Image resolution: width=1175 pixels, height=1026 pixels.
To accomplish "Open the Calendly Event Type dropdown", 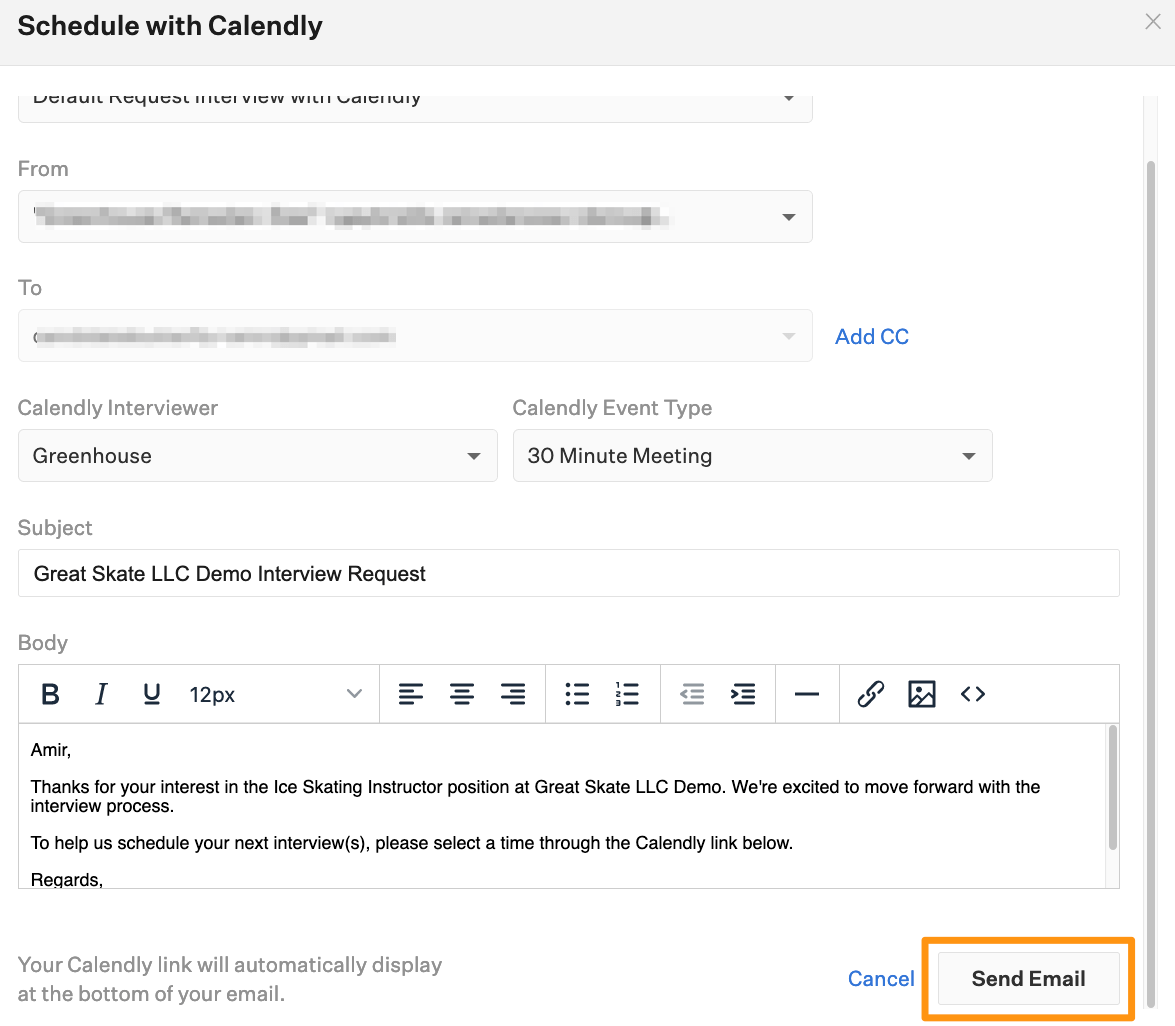I will pos(752,456).
